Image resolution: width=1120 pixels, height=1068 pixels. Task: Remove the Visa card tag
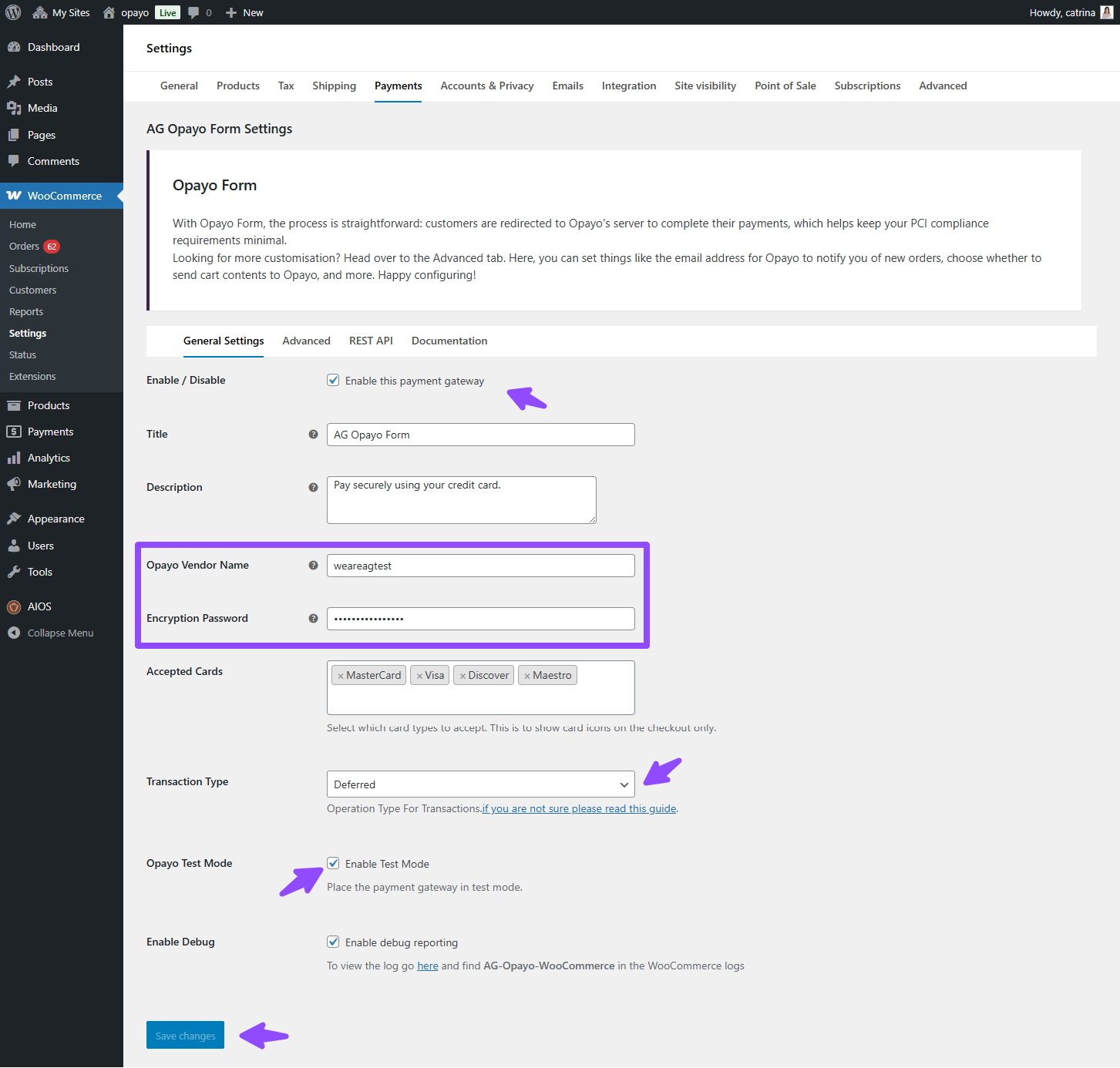click(x=419, y=676)
